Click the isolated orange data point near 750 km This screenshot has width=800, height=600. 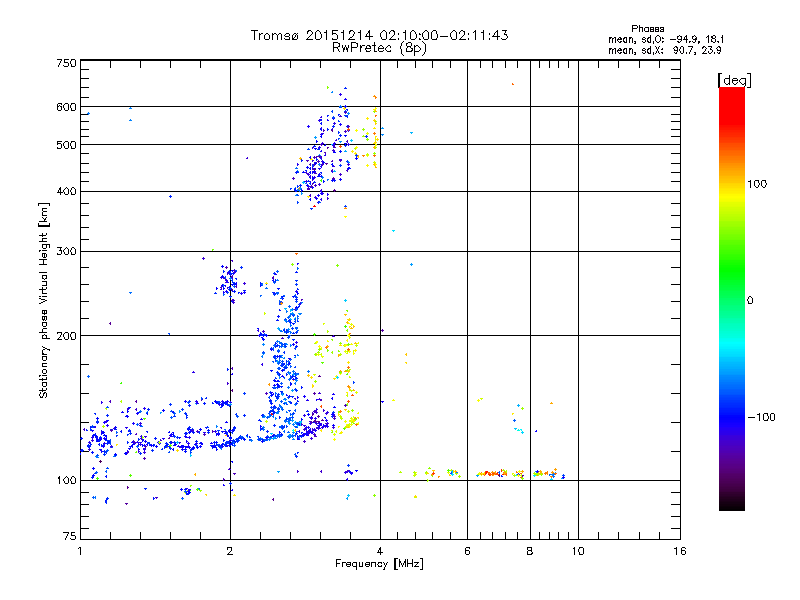pos(513,84)
